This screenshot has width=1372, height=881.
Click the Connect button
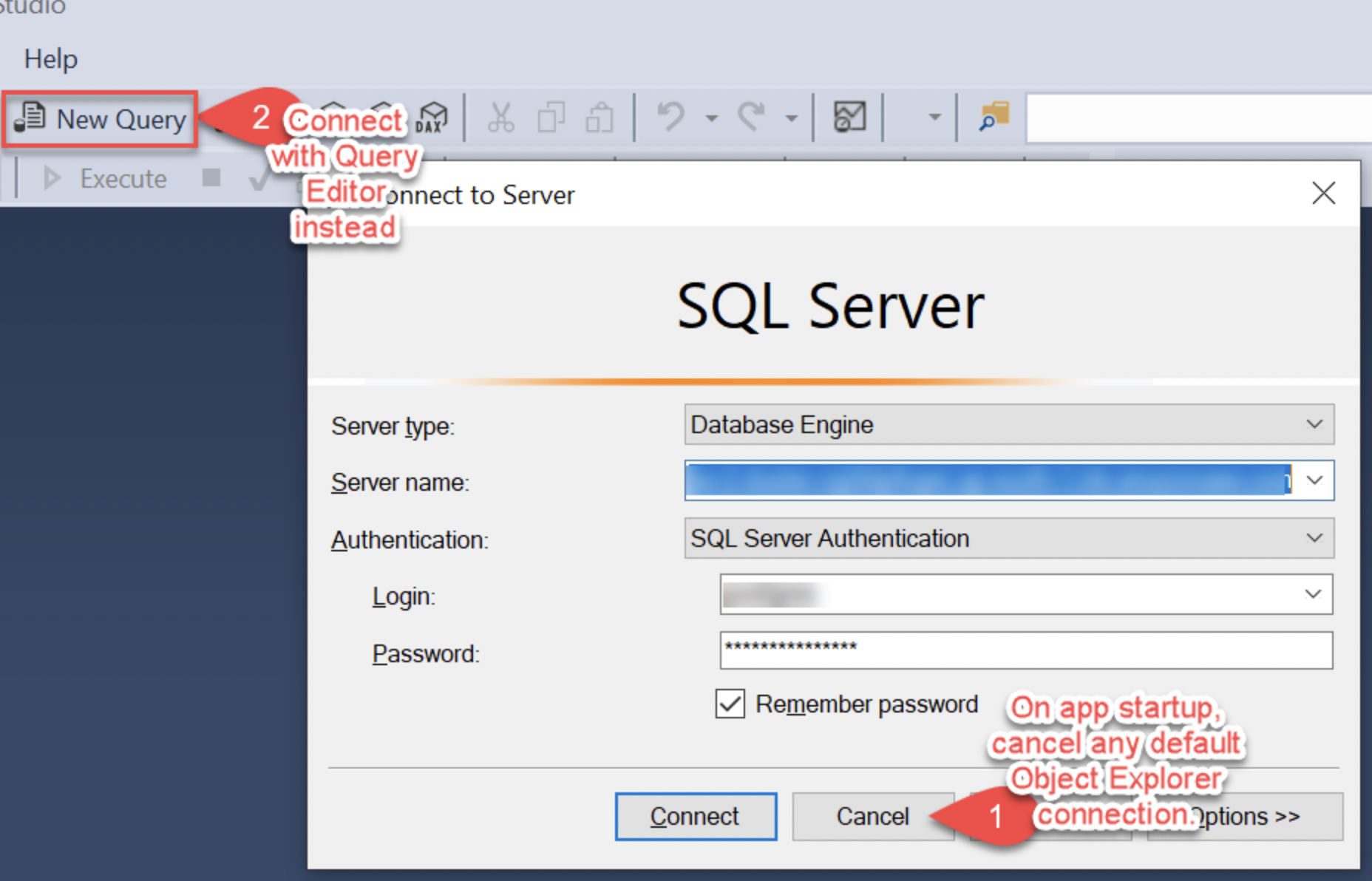[696, 817]
